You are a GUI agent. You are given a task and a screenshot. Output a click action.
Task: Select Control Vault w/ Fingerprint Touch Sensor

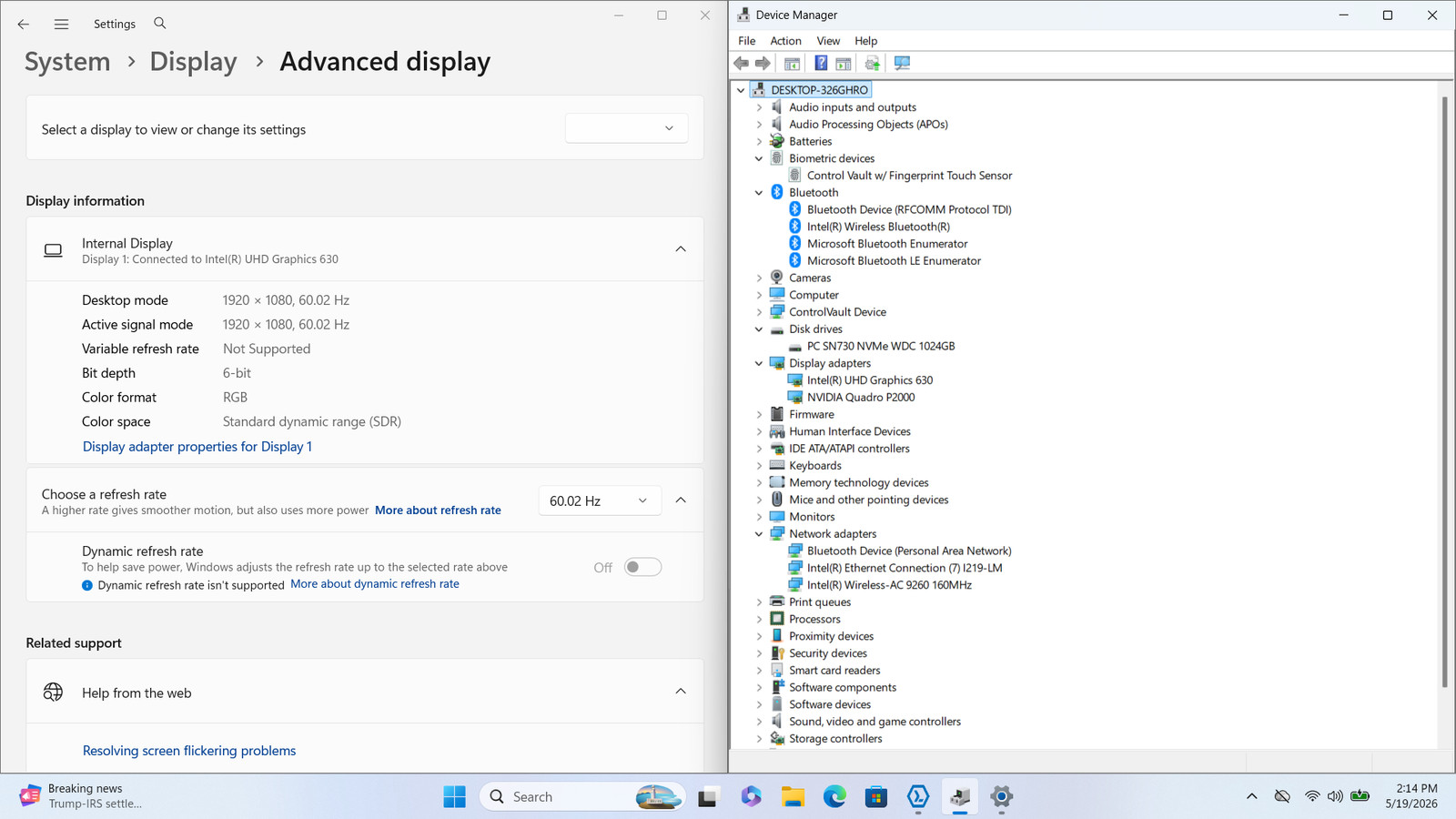coord(909,176)
